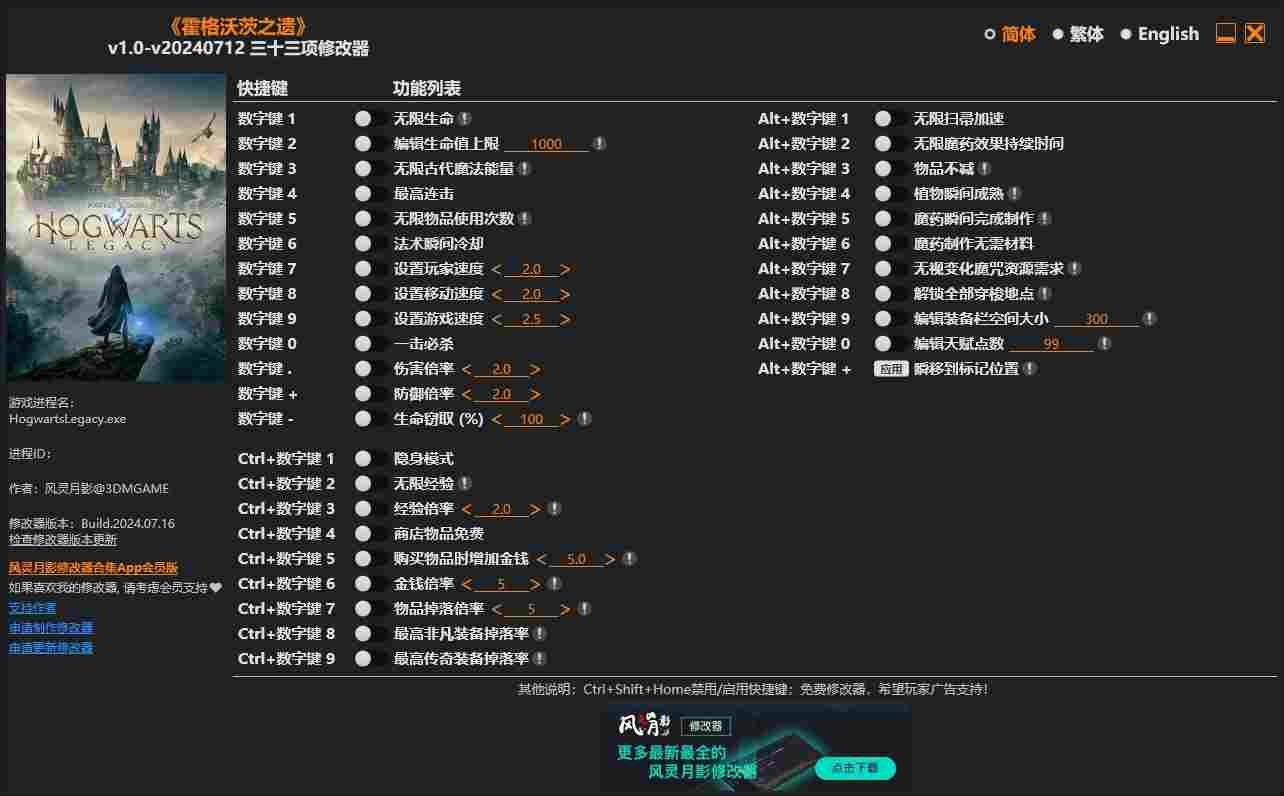Click info icon next to 金钱倍率
The width and height of the screenshot is (1284, 796).
tap(554, 583)
